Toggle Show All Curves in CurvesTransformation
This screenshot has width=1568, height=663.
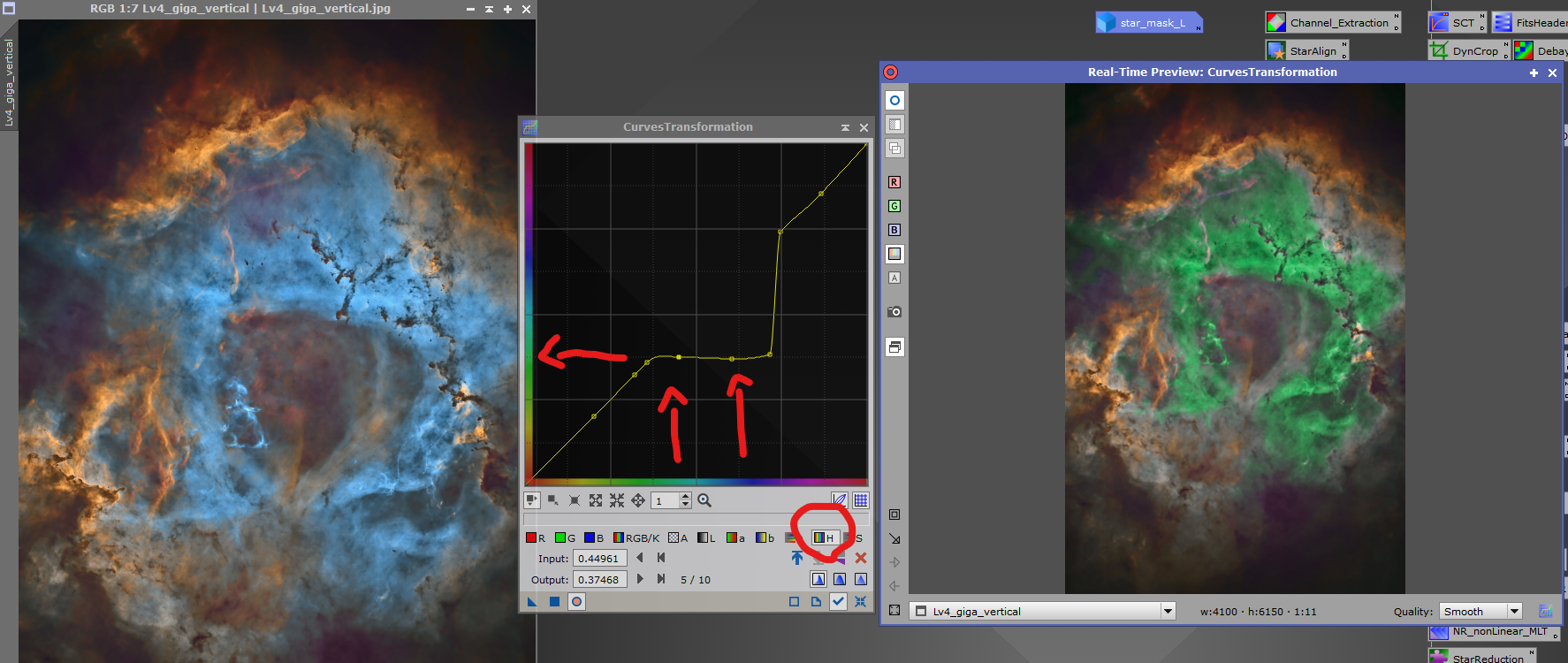pyautogui.click(x=840, y=500)
